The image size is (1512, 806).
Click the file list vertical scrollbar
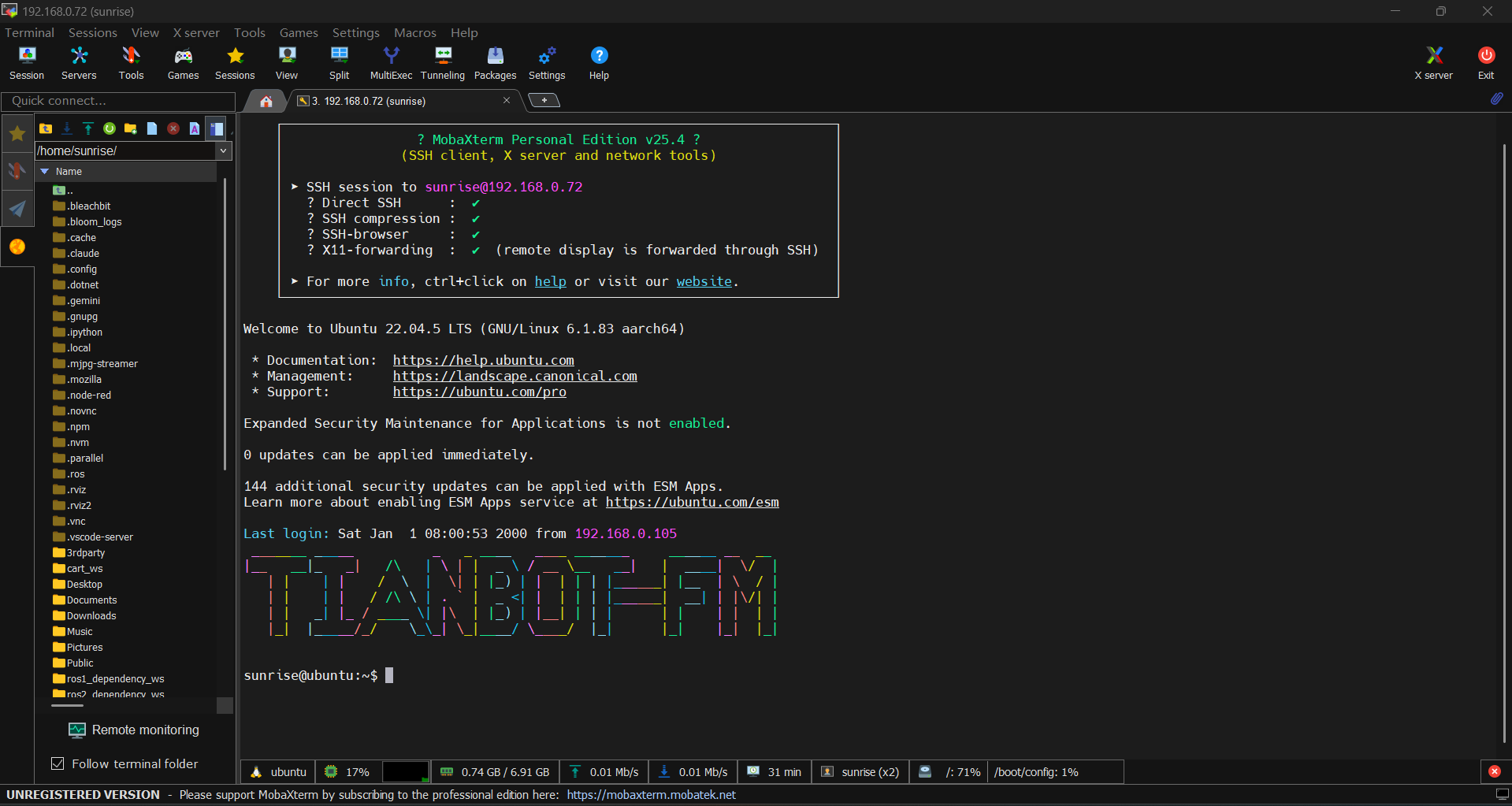[225, 323]
